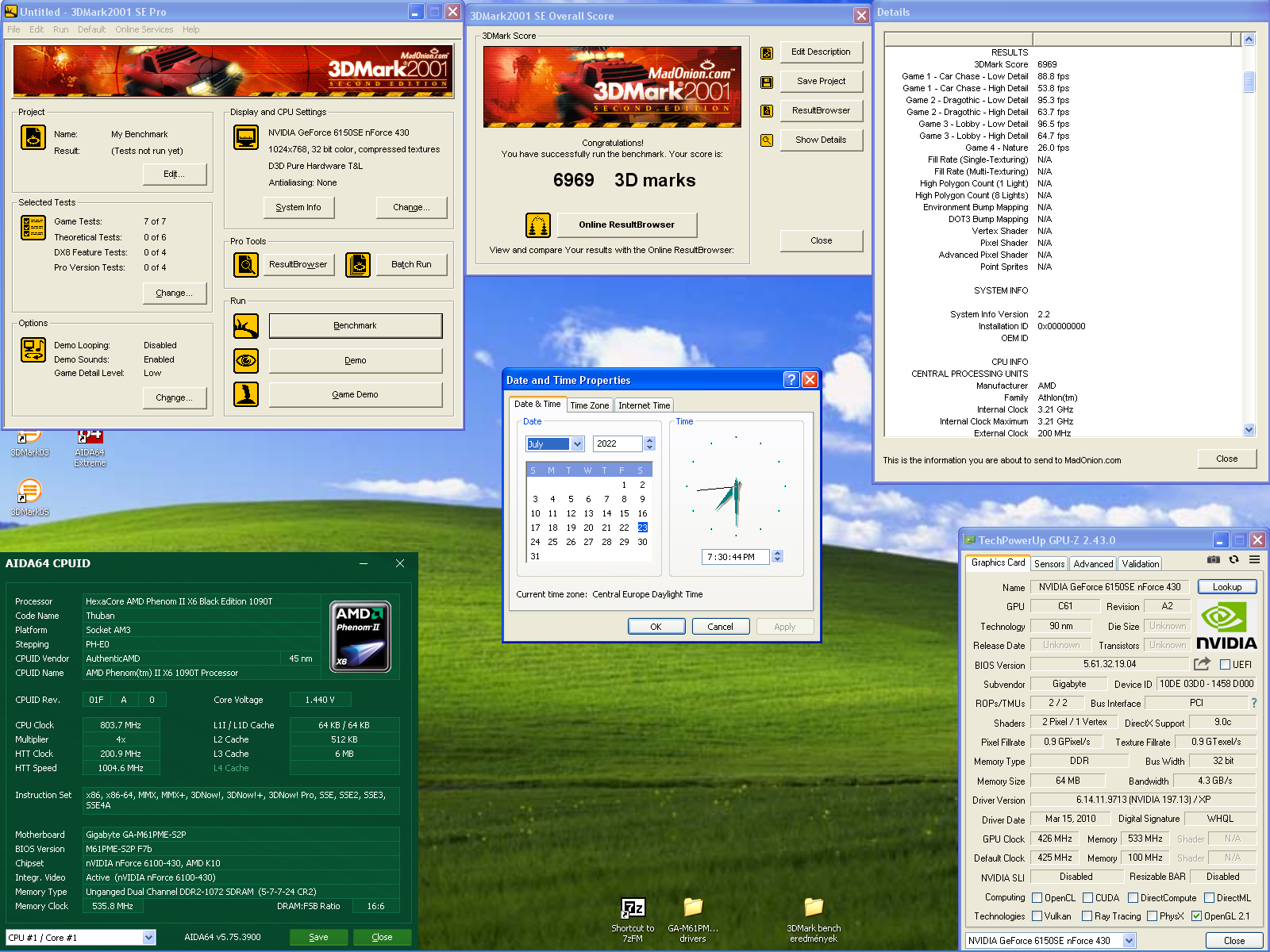
Task: Toggle the PhysX checkbox
Action: 1152,916
